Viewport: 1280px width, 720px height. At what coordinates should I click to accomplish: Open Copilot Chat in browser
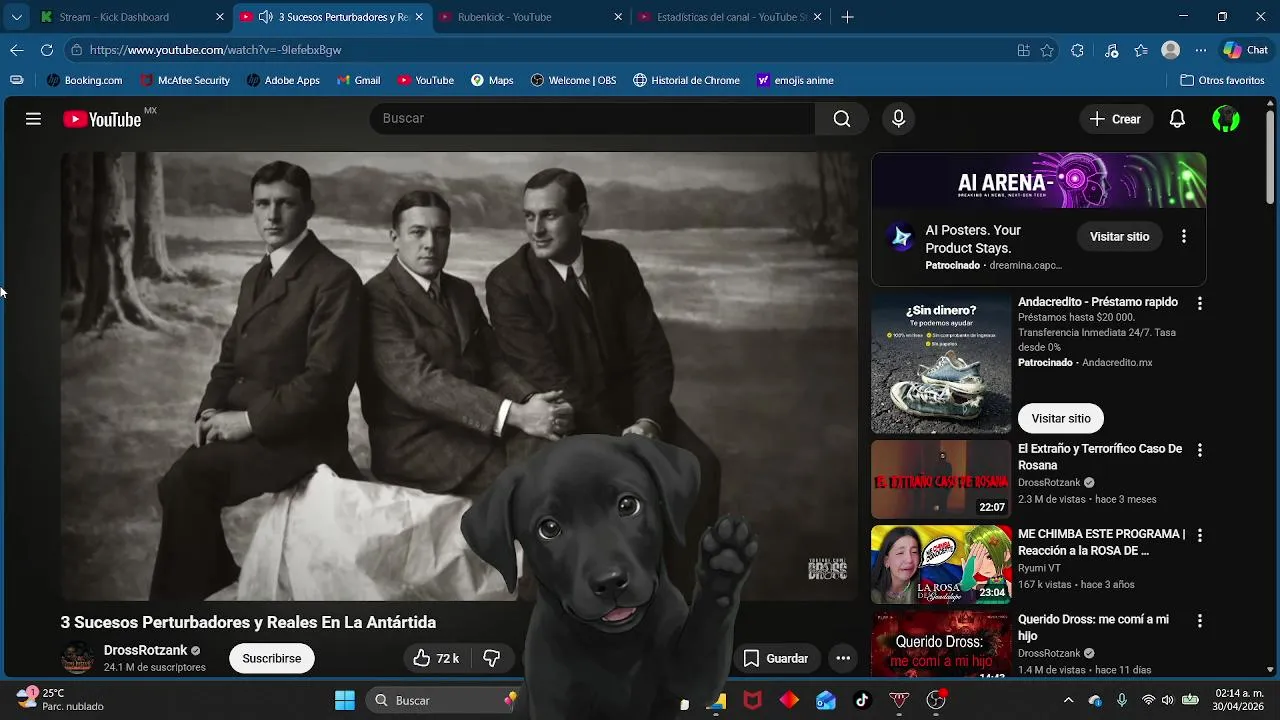coord(1246,50)
